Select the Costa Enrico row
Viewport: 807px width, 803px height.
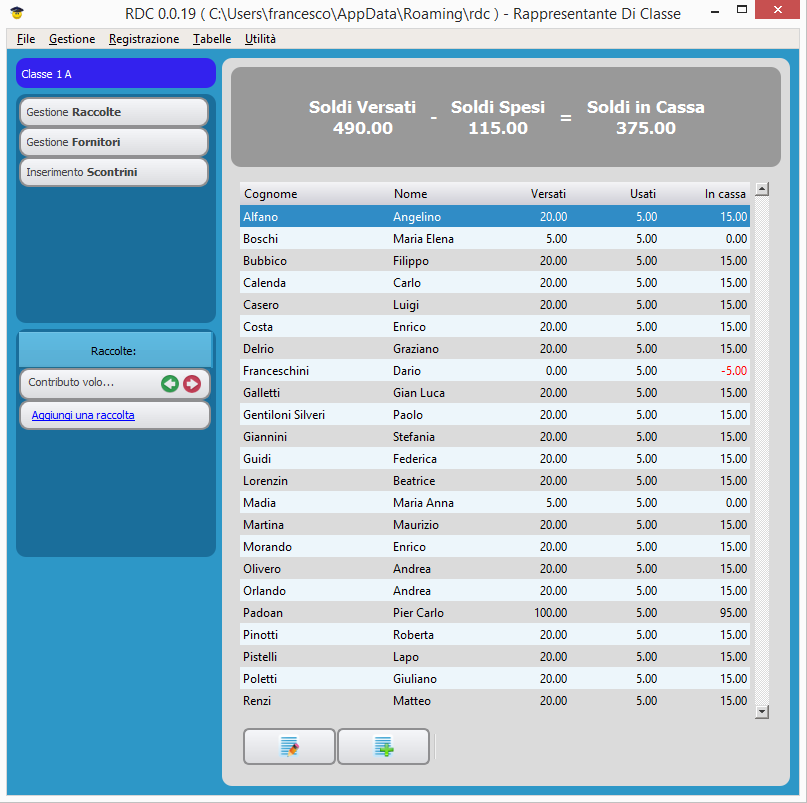click(495, 327)
